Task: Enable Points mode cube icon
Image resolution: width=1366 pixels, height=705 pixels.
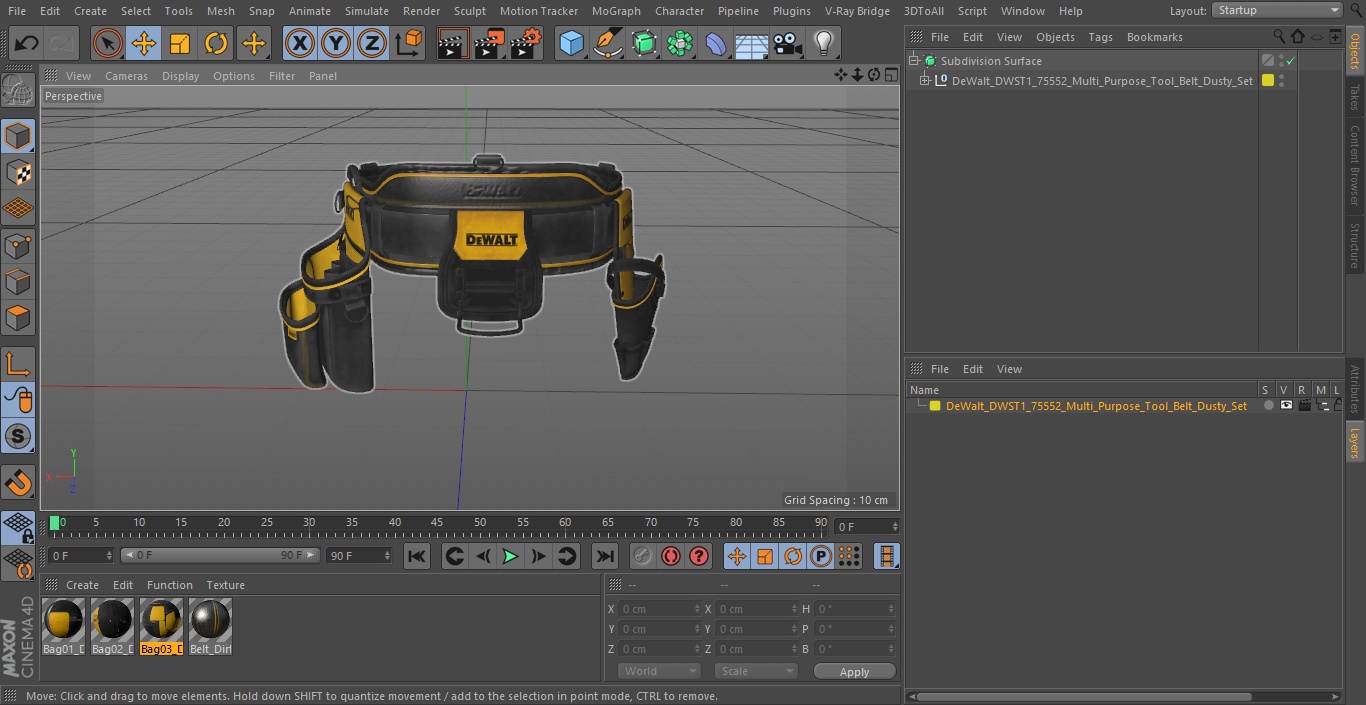Action: 18,245
